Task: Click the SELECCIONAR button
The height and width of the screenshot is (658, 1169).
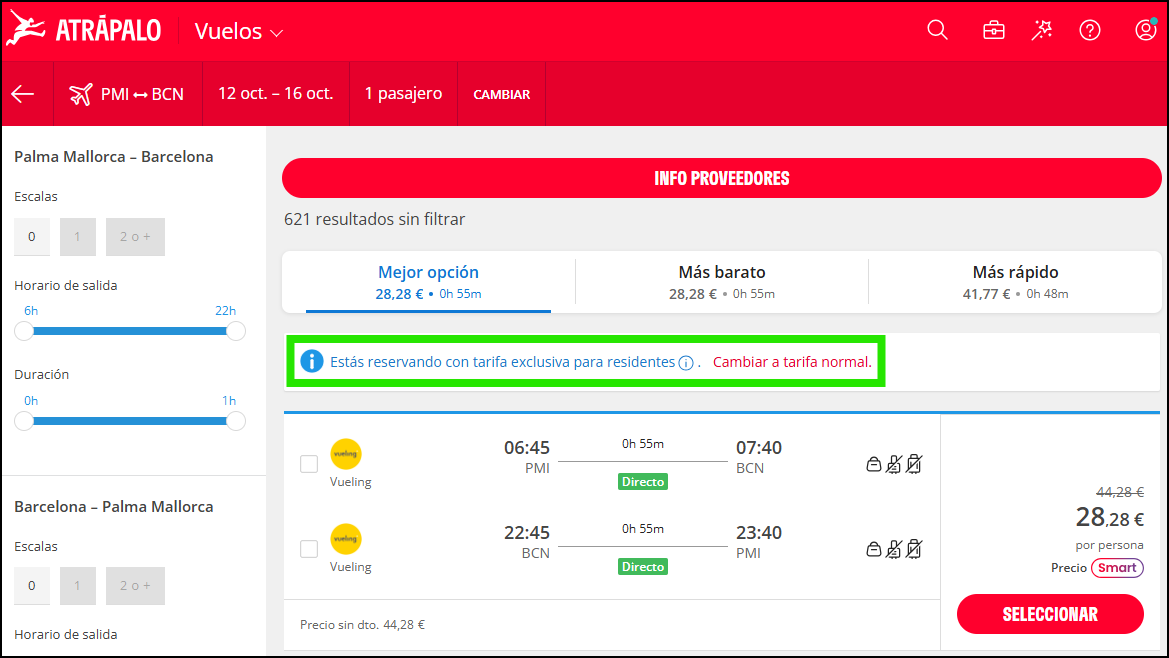Action: point(1050,614)
